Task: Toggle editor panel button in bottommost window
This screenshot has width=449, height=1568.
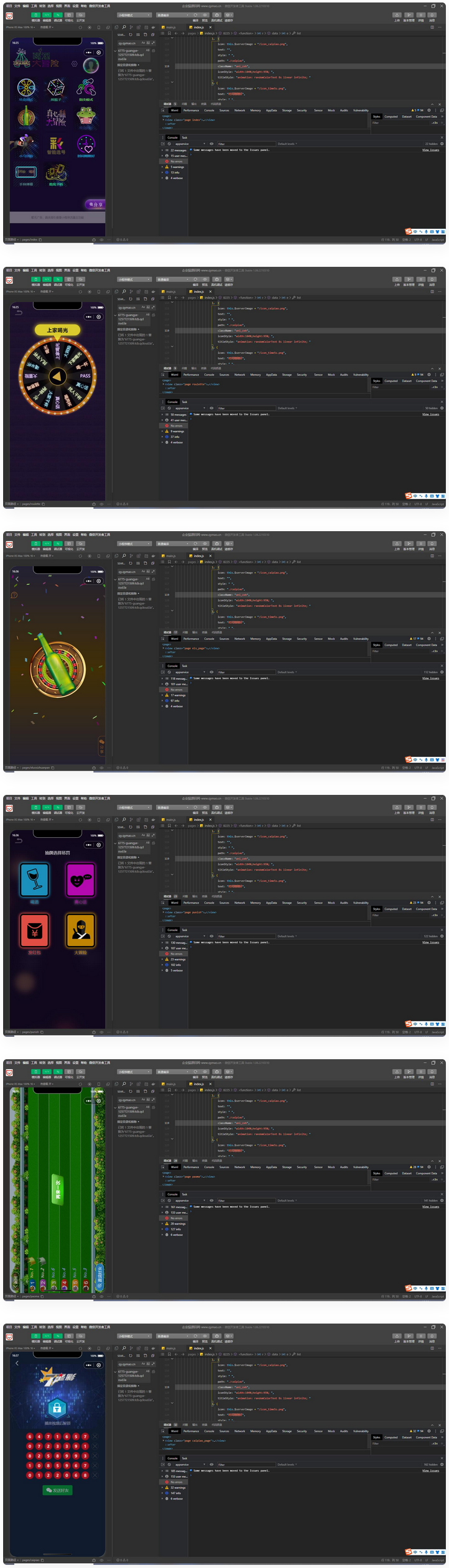Action: click(x=47, y=1336)
